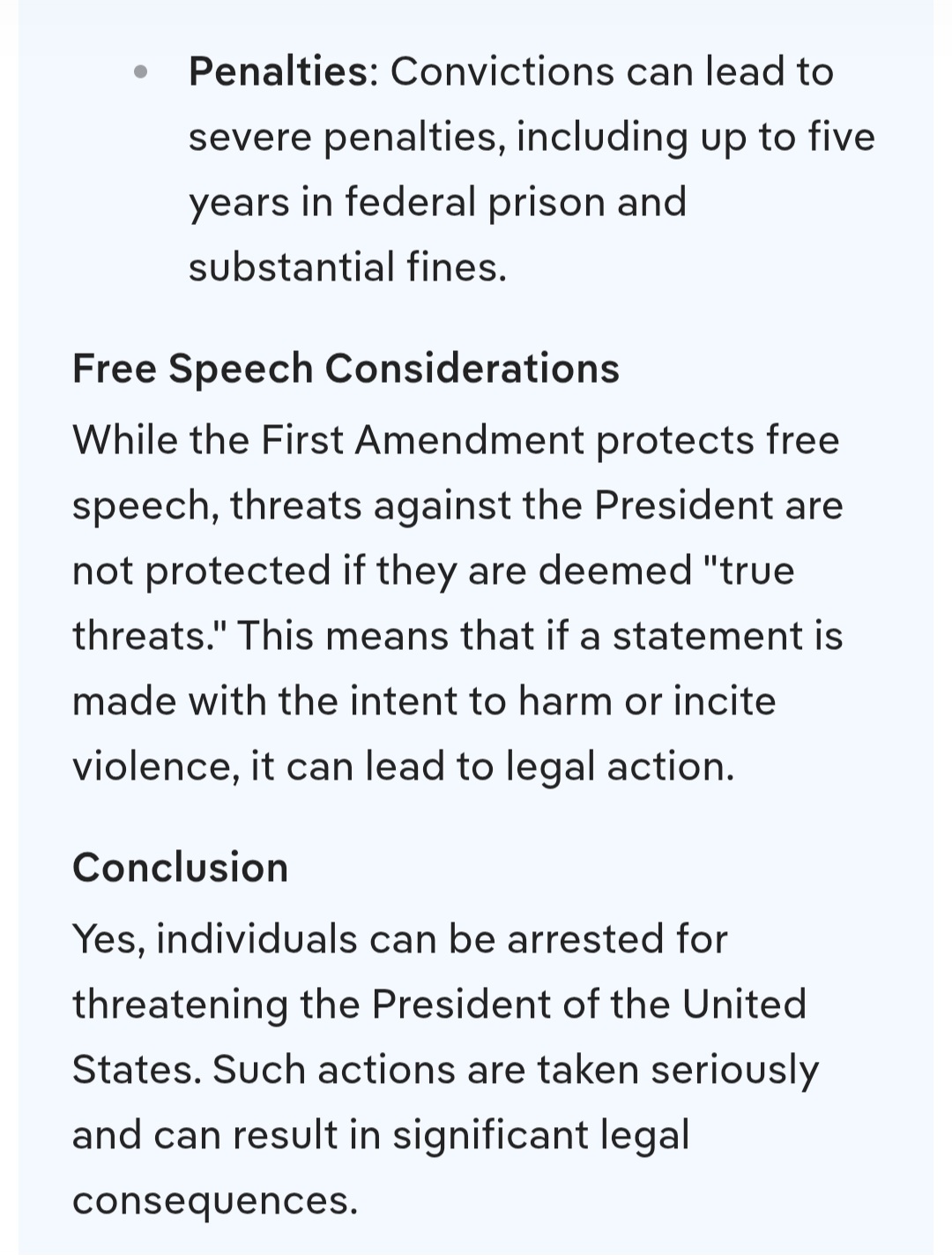Click the word "Yes," starting the conclusion

pyautogui.click(x=108, y=938)
